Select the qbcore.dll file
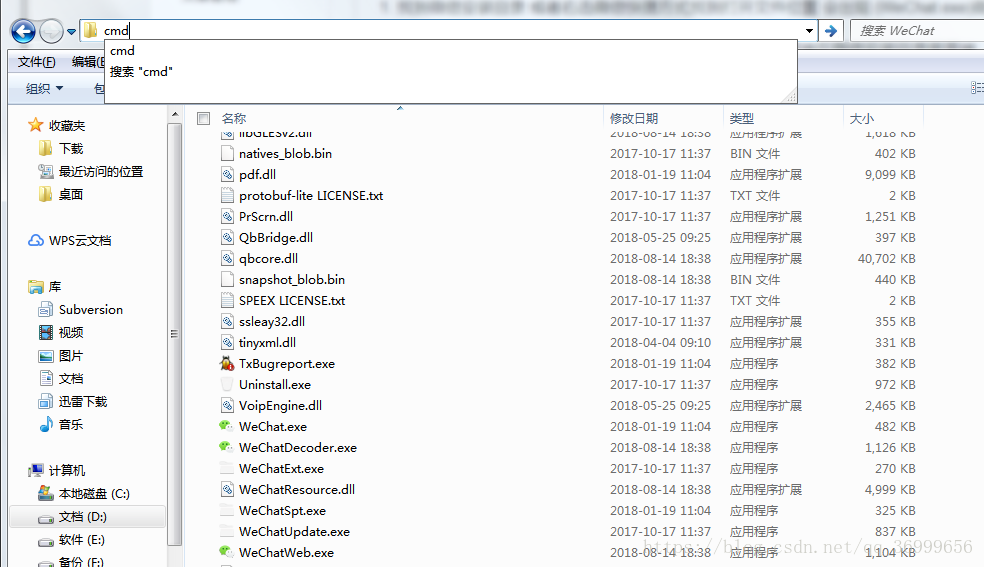 point(268,258)
